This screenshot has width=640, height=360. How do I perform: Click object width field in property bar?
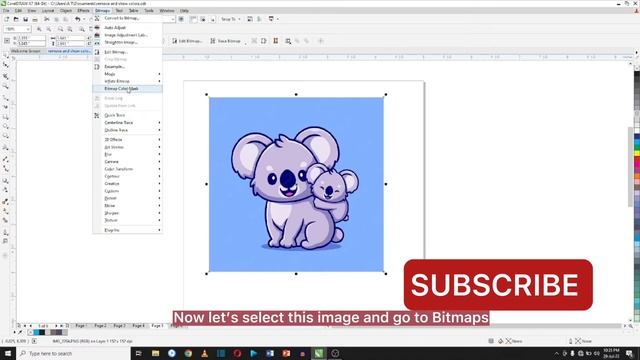[69, 38]
